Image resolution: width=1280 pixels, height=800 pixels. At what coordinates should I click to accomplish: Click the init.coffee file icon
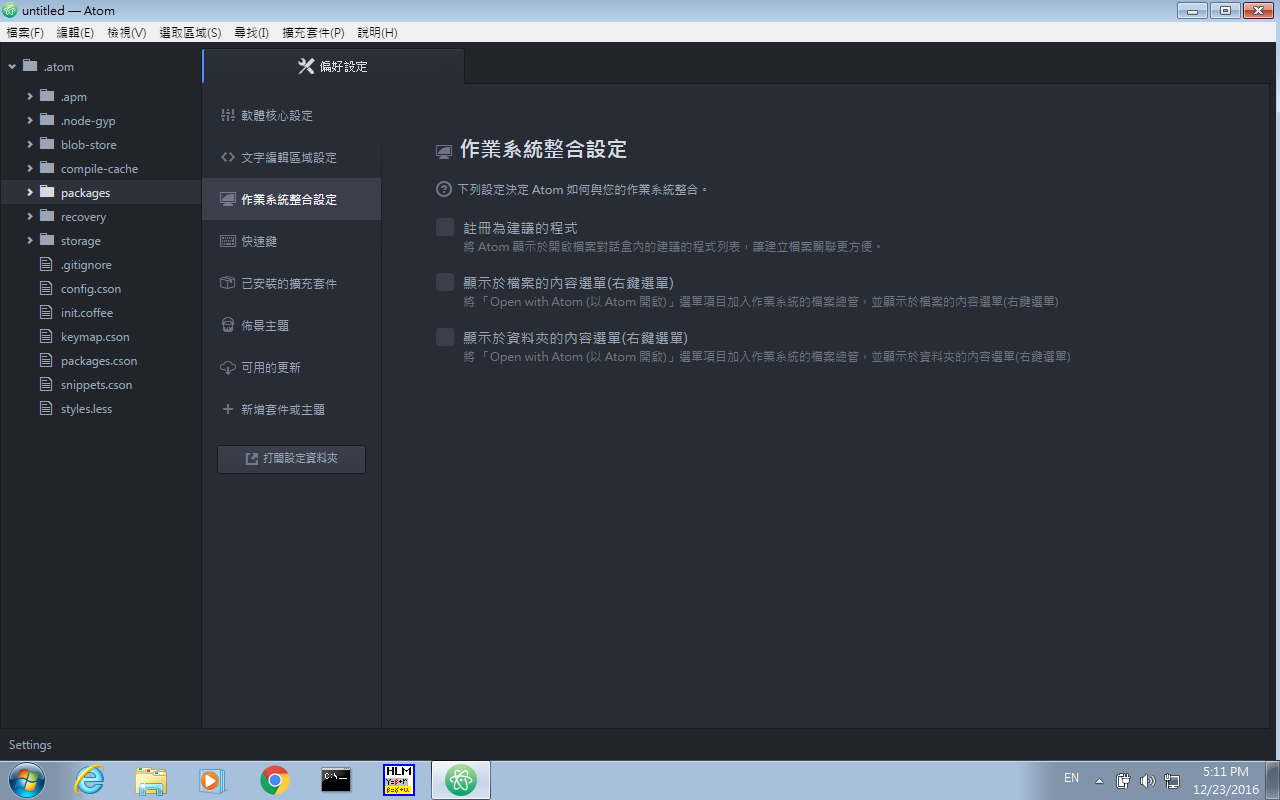[x=45, y=312]
